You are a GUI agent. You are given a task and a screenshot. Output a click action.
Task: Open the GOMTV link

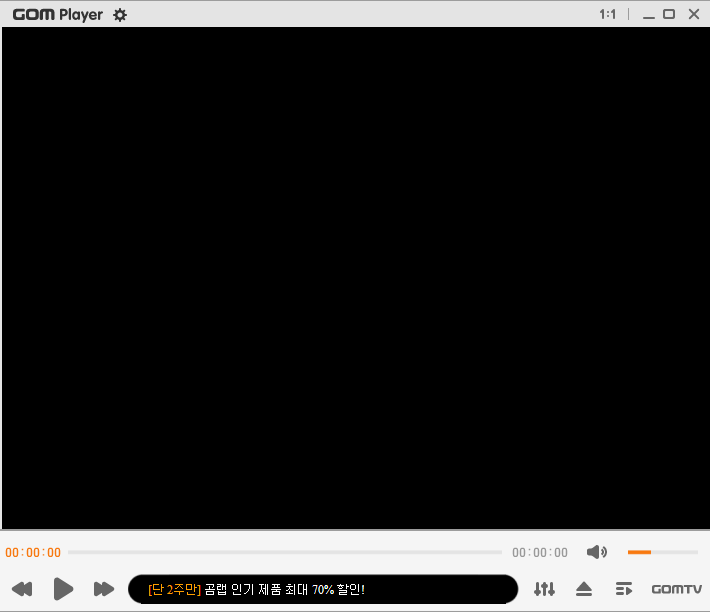pyautogui.click(x=676, y=589)
